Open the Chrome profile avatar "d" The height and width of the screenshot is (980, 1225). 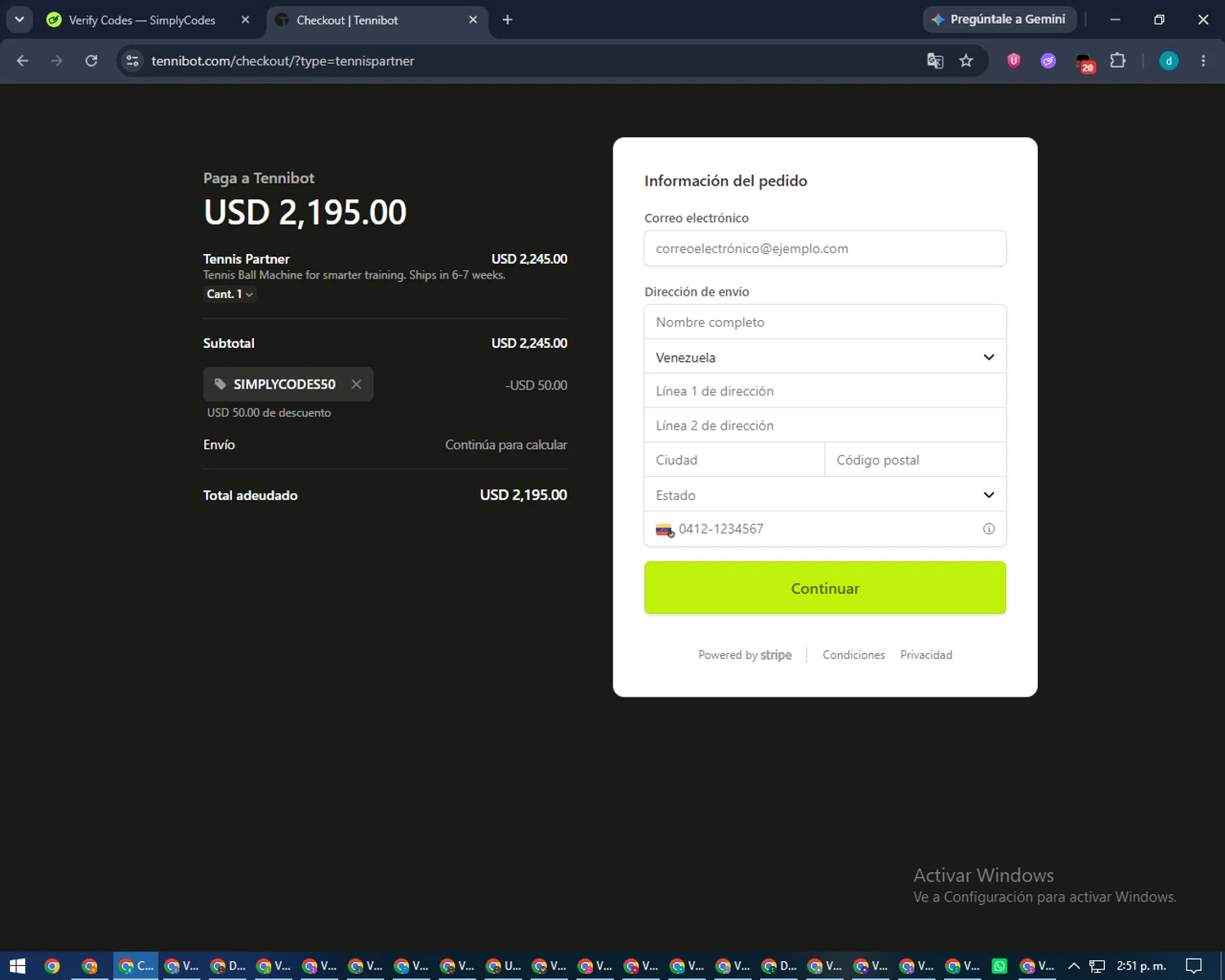pyautogui.click(x=1169, y=60)
